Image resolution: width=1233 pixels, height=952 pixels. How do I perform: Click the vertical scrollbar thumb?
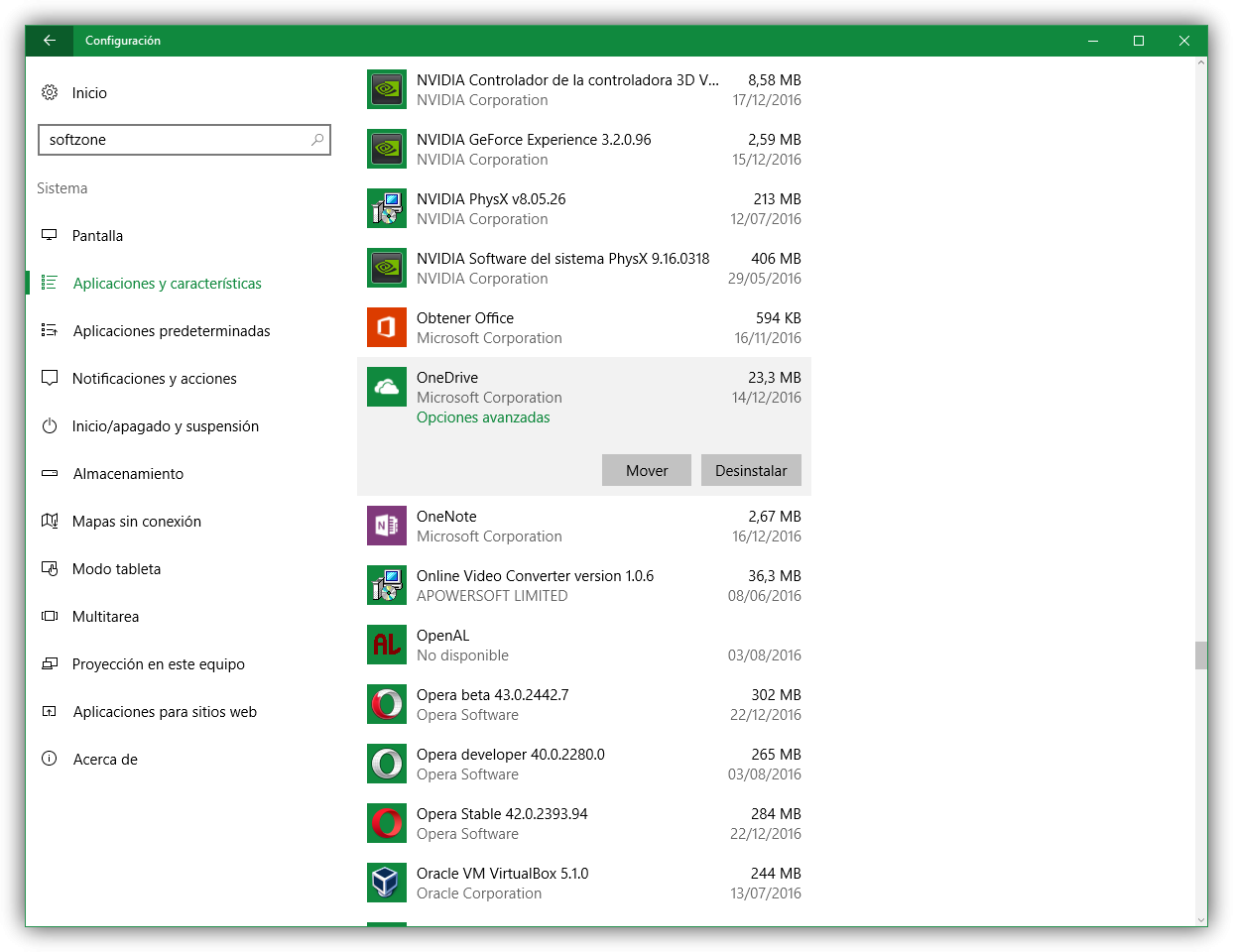point(1201,655)
